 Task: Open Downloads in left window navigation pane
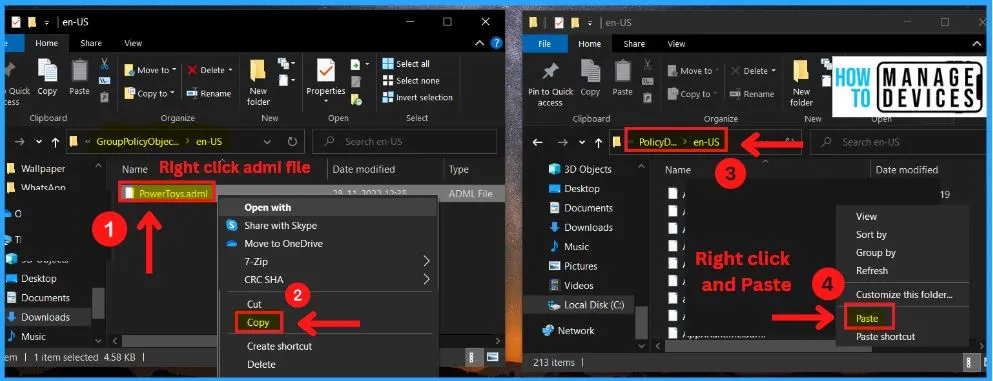pyautogui.click(x=46, y=317)
